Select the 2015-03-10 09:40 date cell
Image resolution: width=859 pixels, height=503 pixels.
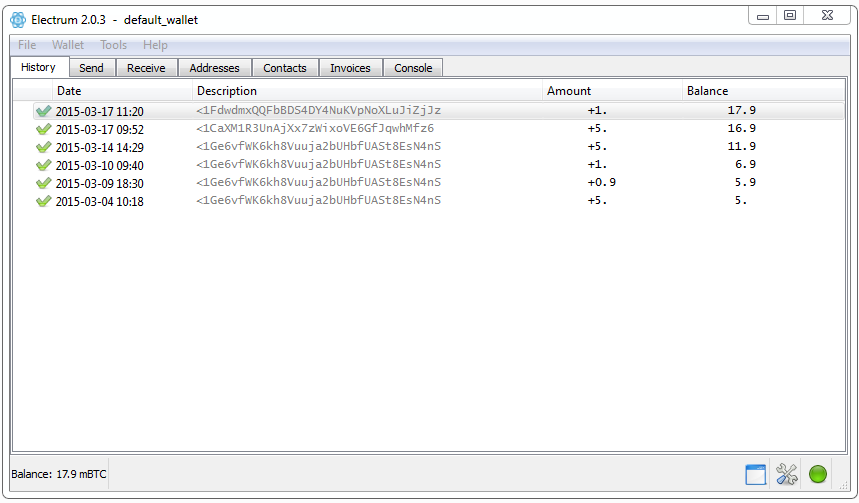point(100,165)
